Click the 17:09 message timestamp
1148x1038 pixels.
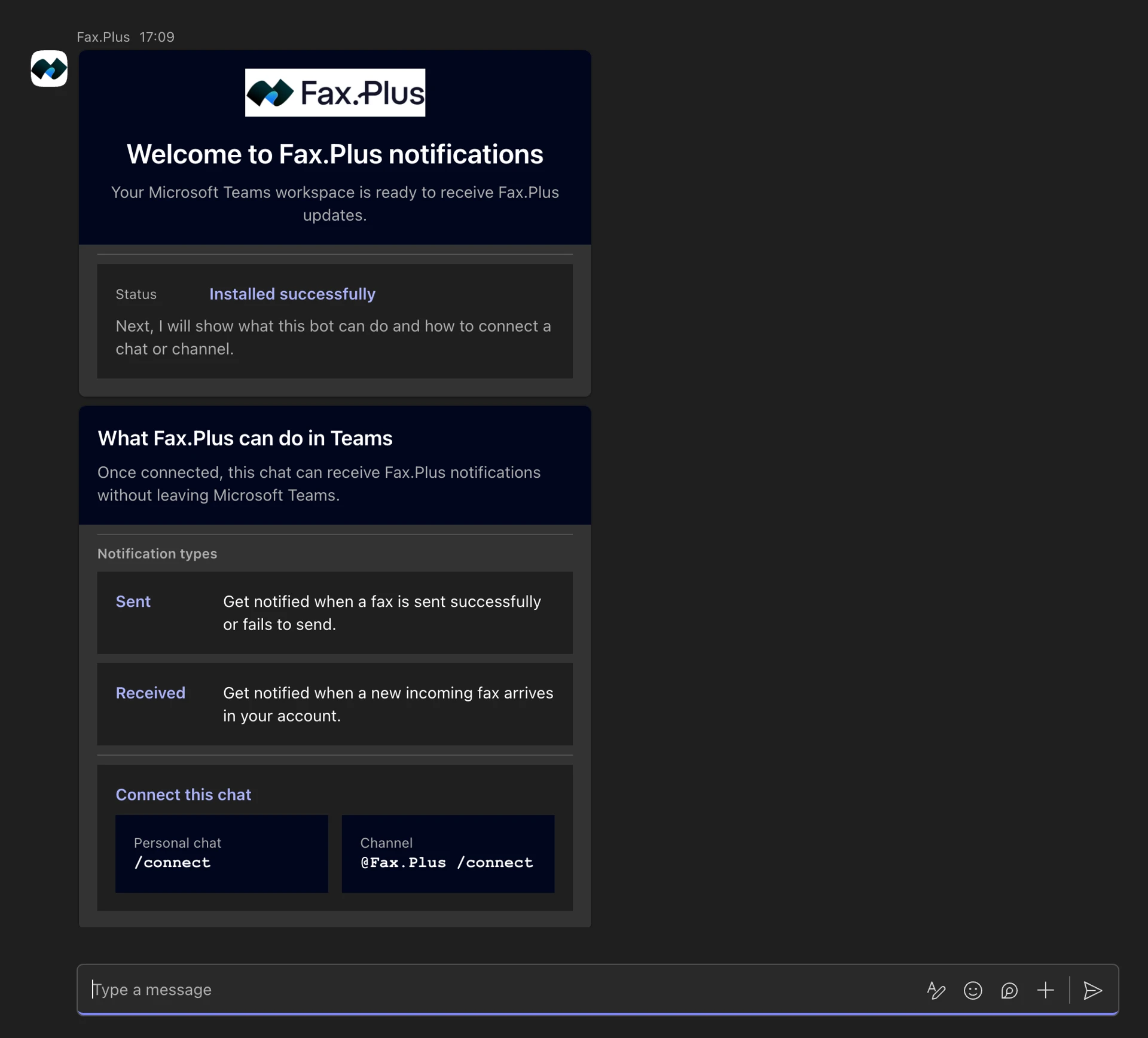coord(157,37)
